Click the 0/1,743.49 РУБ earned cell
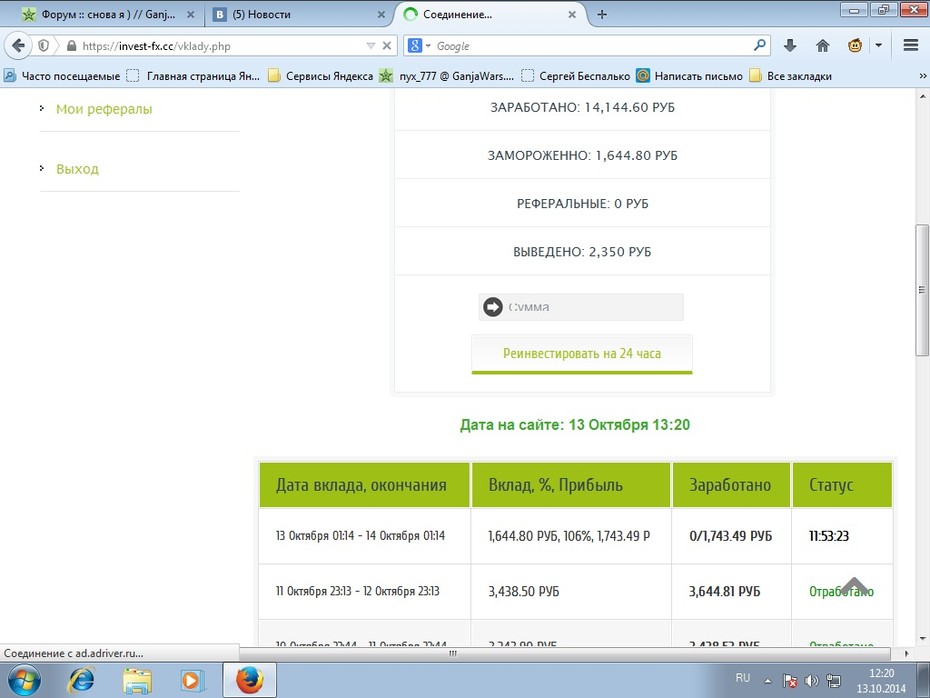Screen dimensions: 930x698 coord(730,536)
